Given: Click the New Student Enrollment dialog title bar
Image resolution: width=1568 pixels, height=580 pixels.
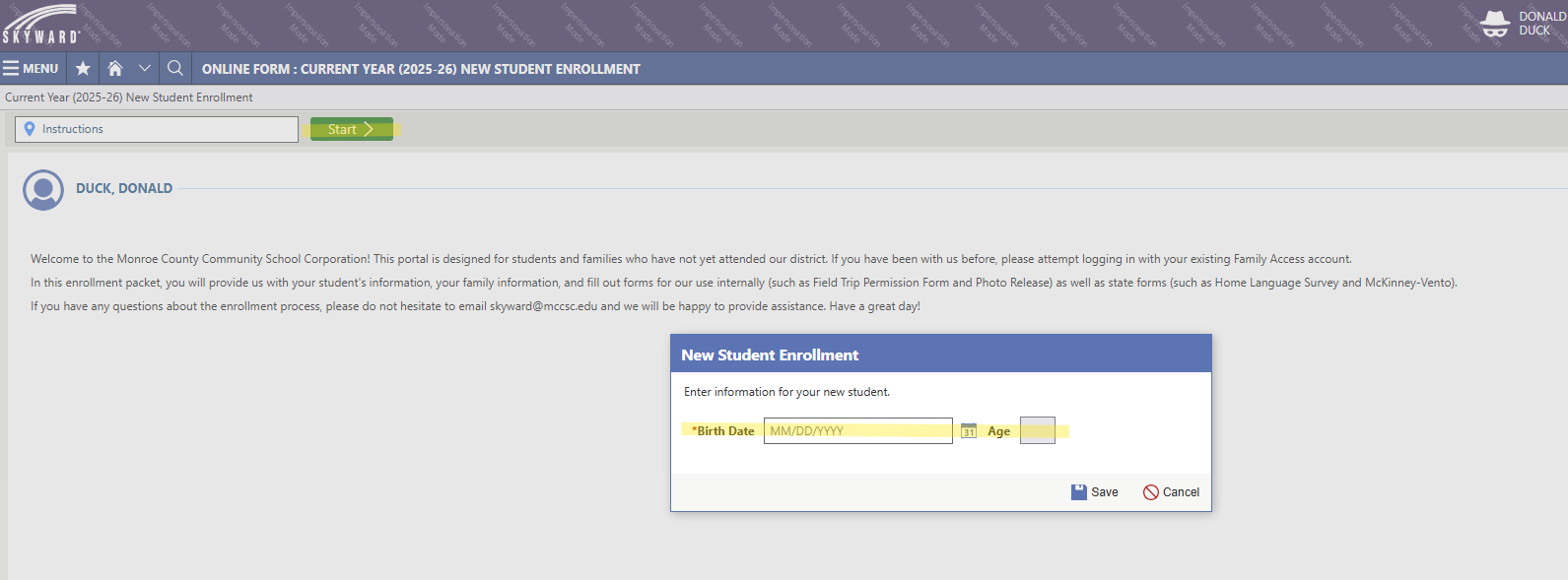Looking at the screenshot, I should coord(940,354).
